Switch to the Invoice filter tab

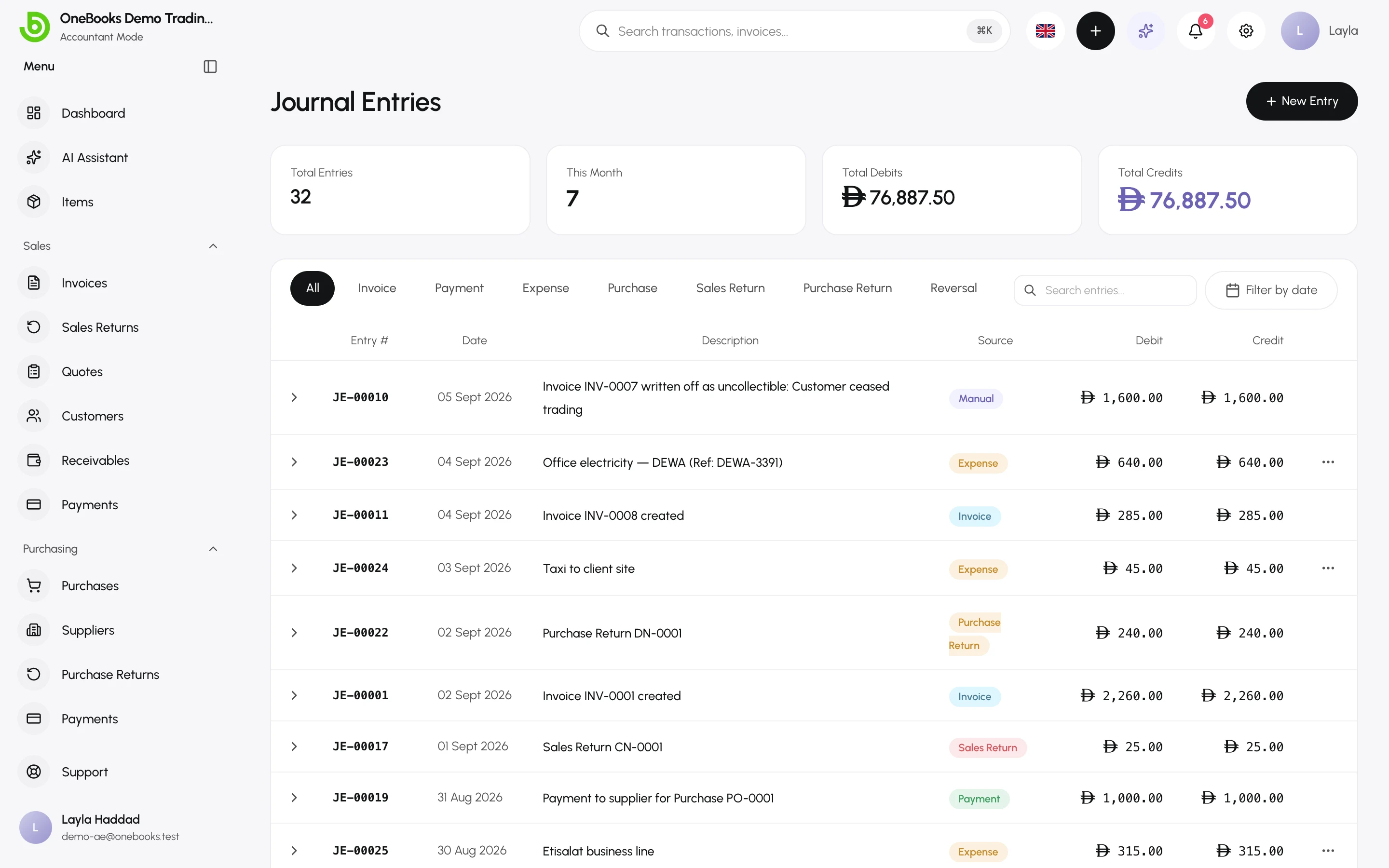coord(377,288)
